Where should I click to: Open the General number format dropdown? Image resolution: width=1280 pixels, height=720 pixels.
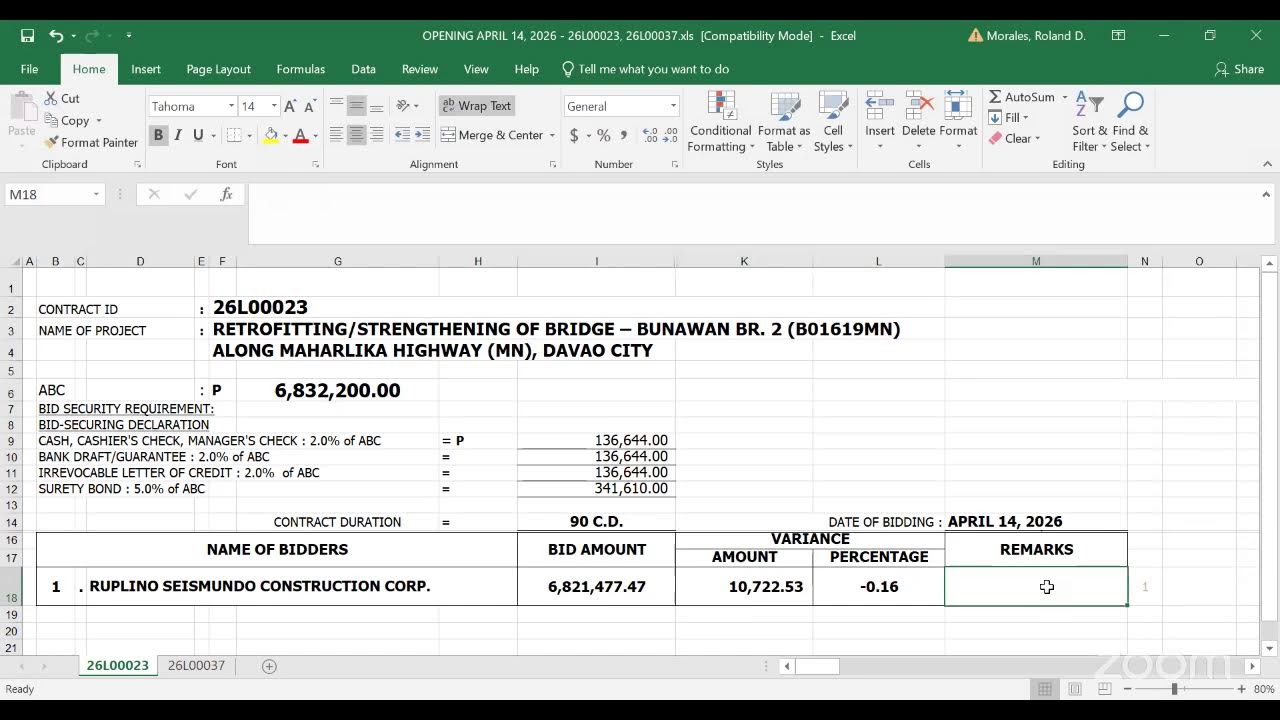point(673,106)
